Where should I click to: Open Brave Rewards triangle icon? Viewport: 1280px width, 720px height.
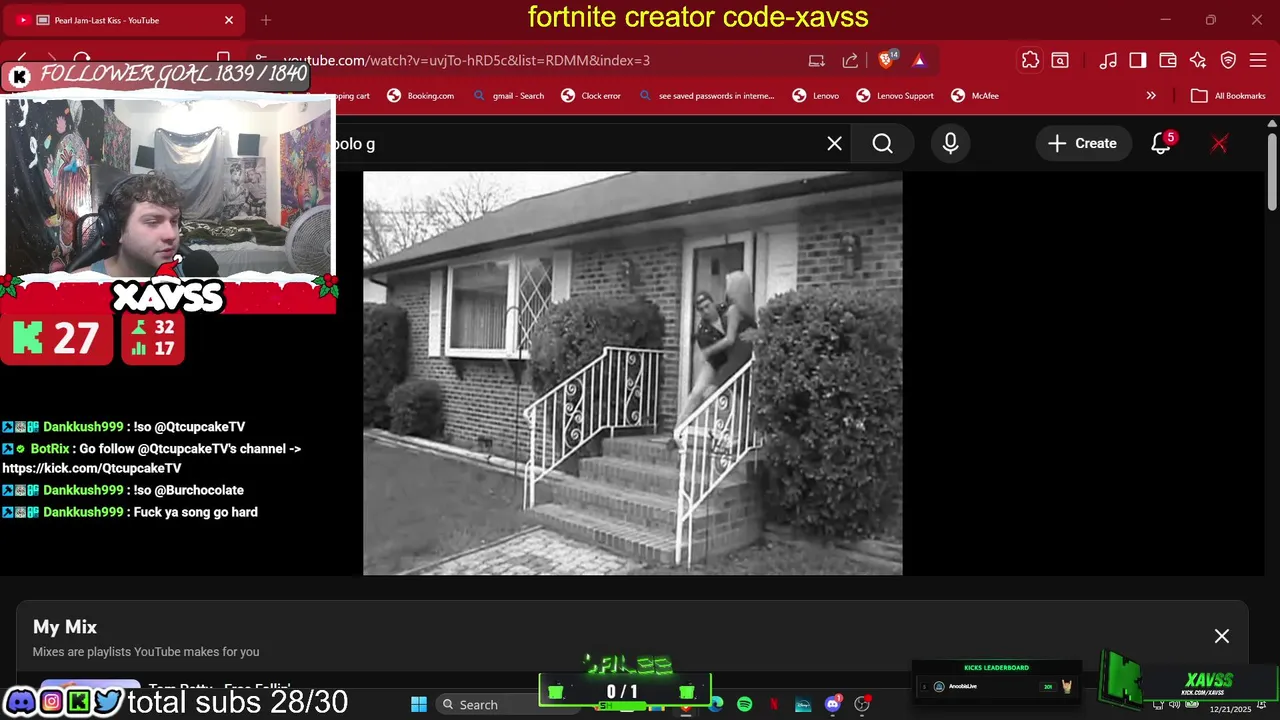tap(919, 60)
